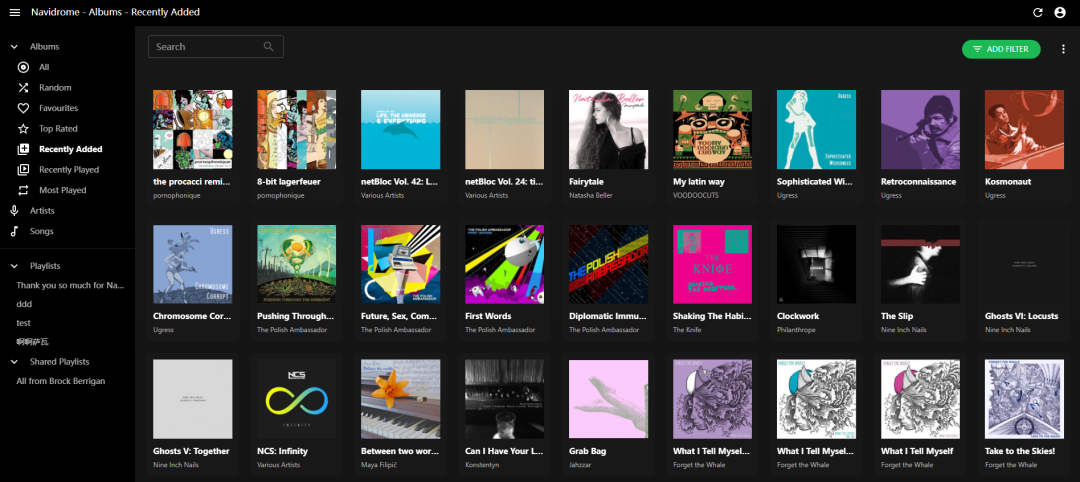The width and height of the screenshot is (1080, 482).
Task: Open the Take to the Skies! album cover
Action: [1024, 399]
